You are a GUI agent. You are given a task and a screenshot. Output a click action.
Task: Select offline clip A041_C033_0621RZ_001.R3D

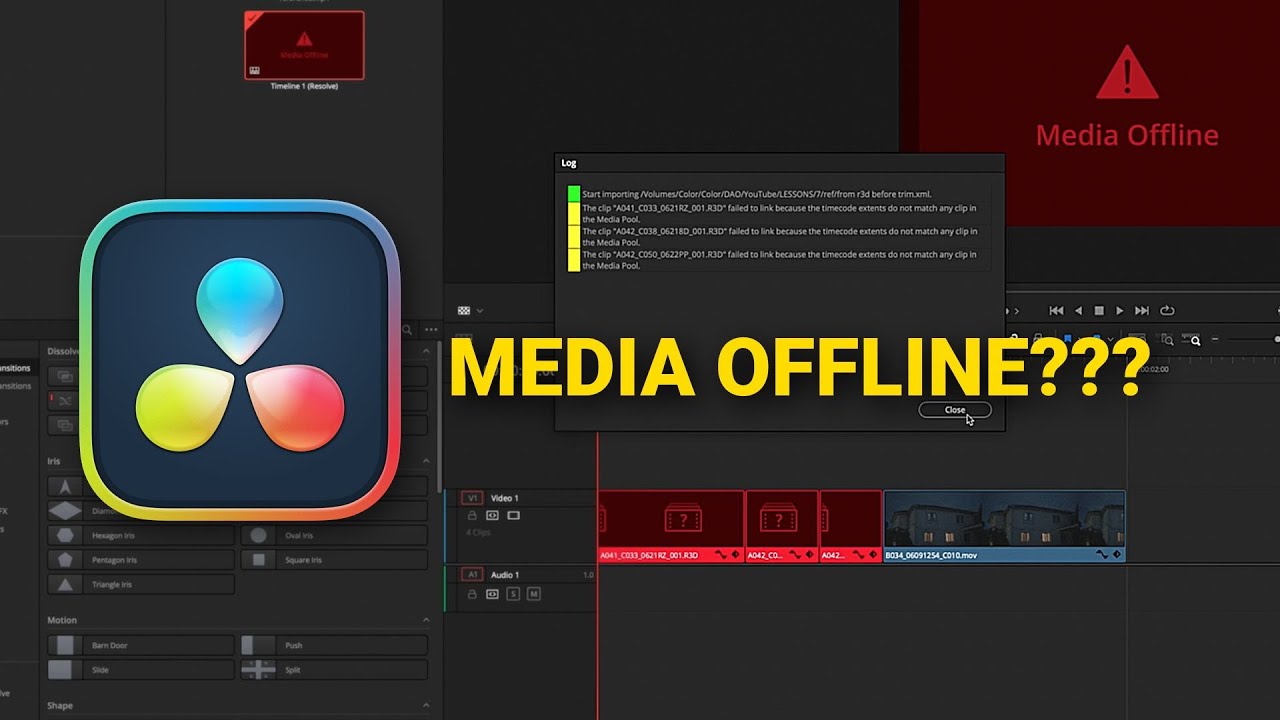click(671, 526)
